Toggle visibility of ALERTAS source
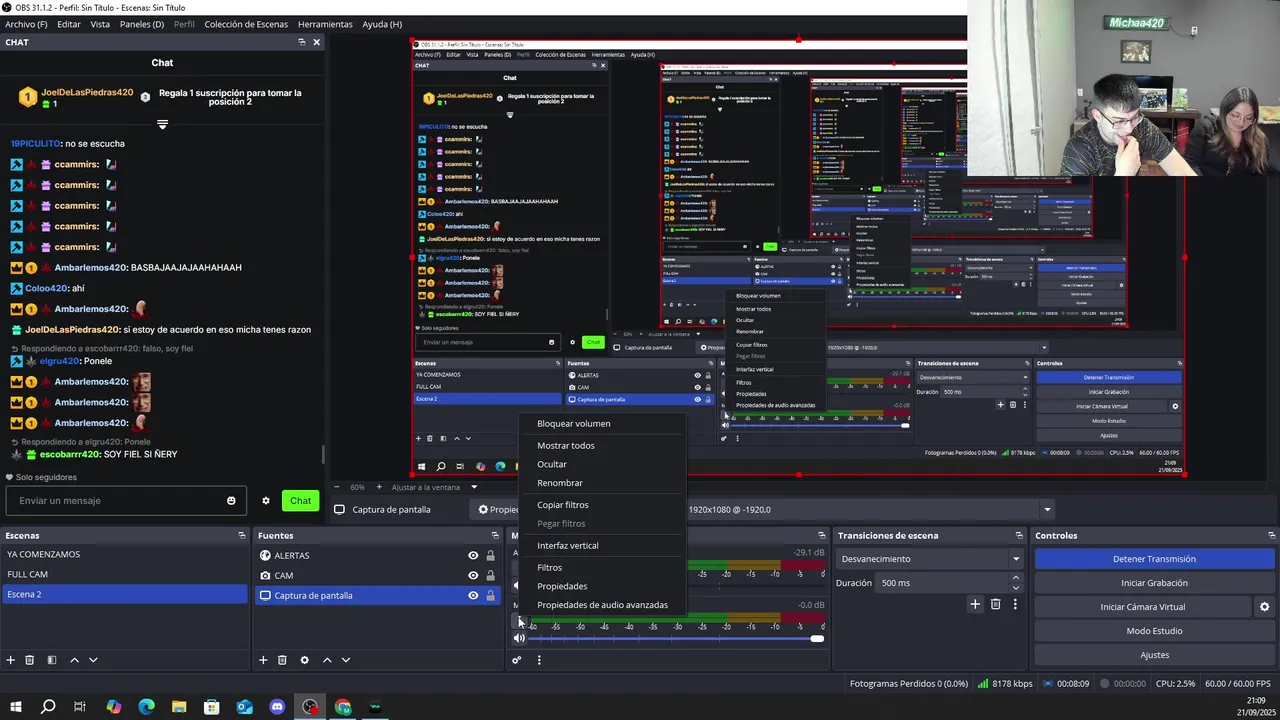The width and height of the screenshot is (1280, 720). point(473,555)
